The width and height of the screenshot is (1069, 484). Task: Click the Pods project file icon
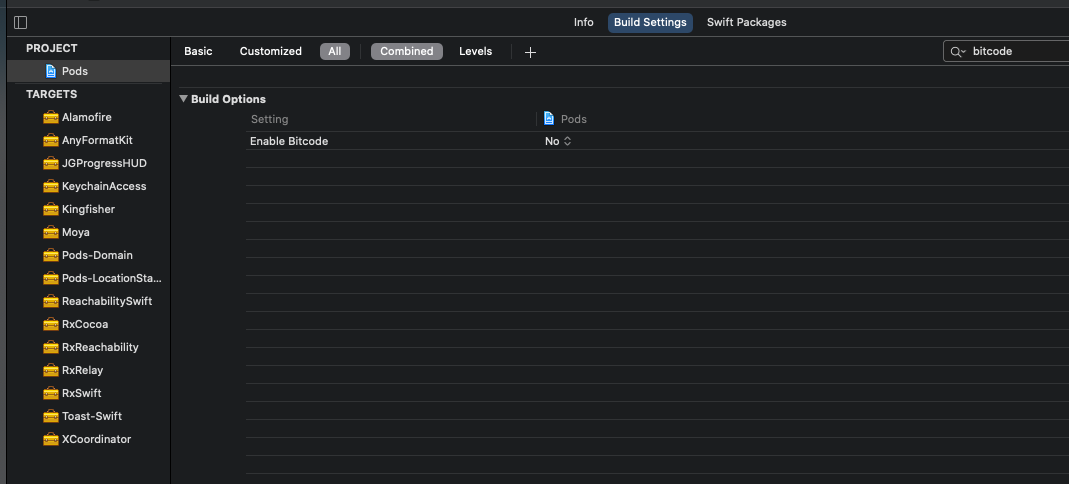50,71
